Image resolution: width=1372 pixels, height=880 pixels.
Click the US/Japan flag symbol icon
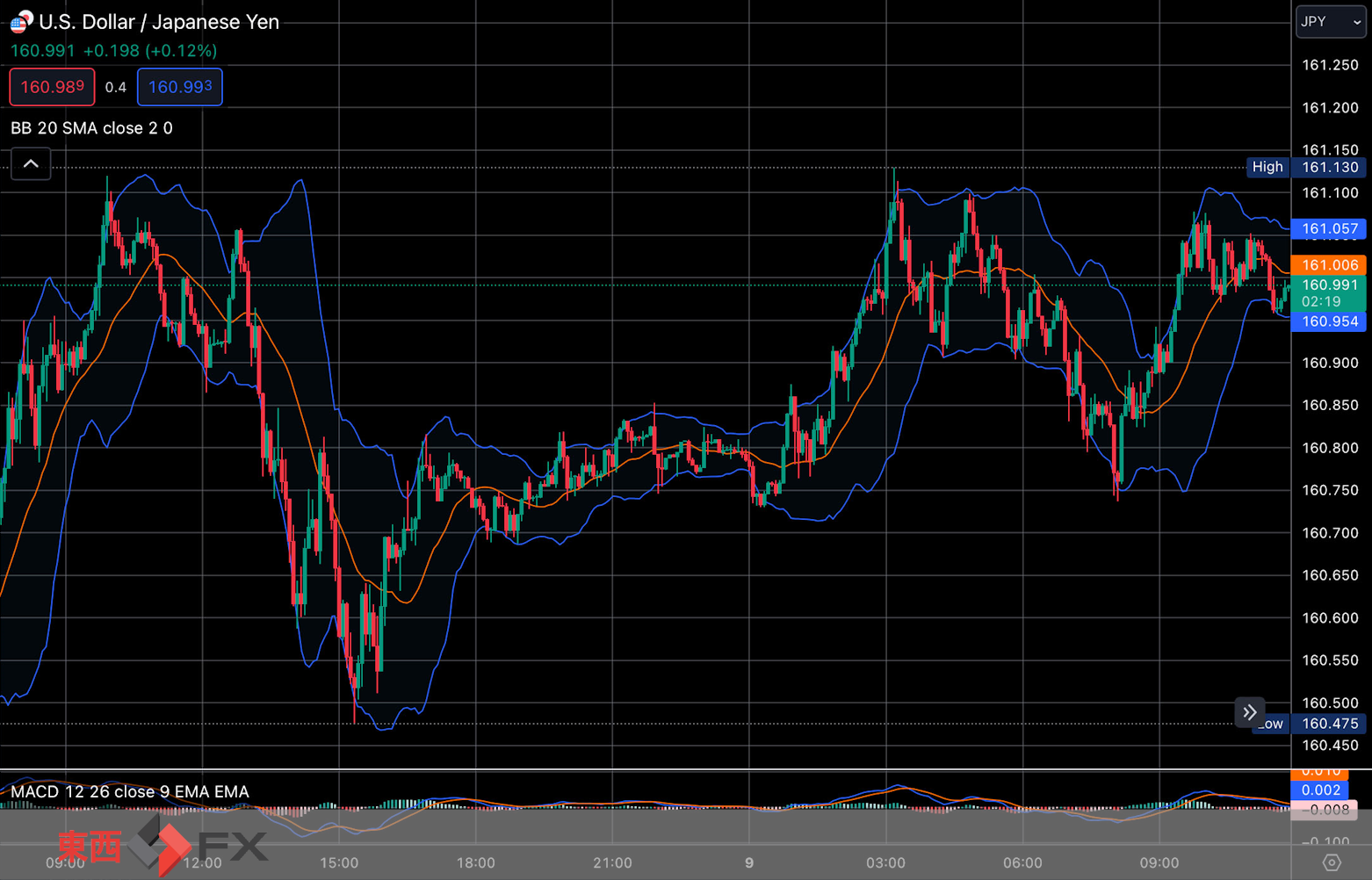coord(21,21)
